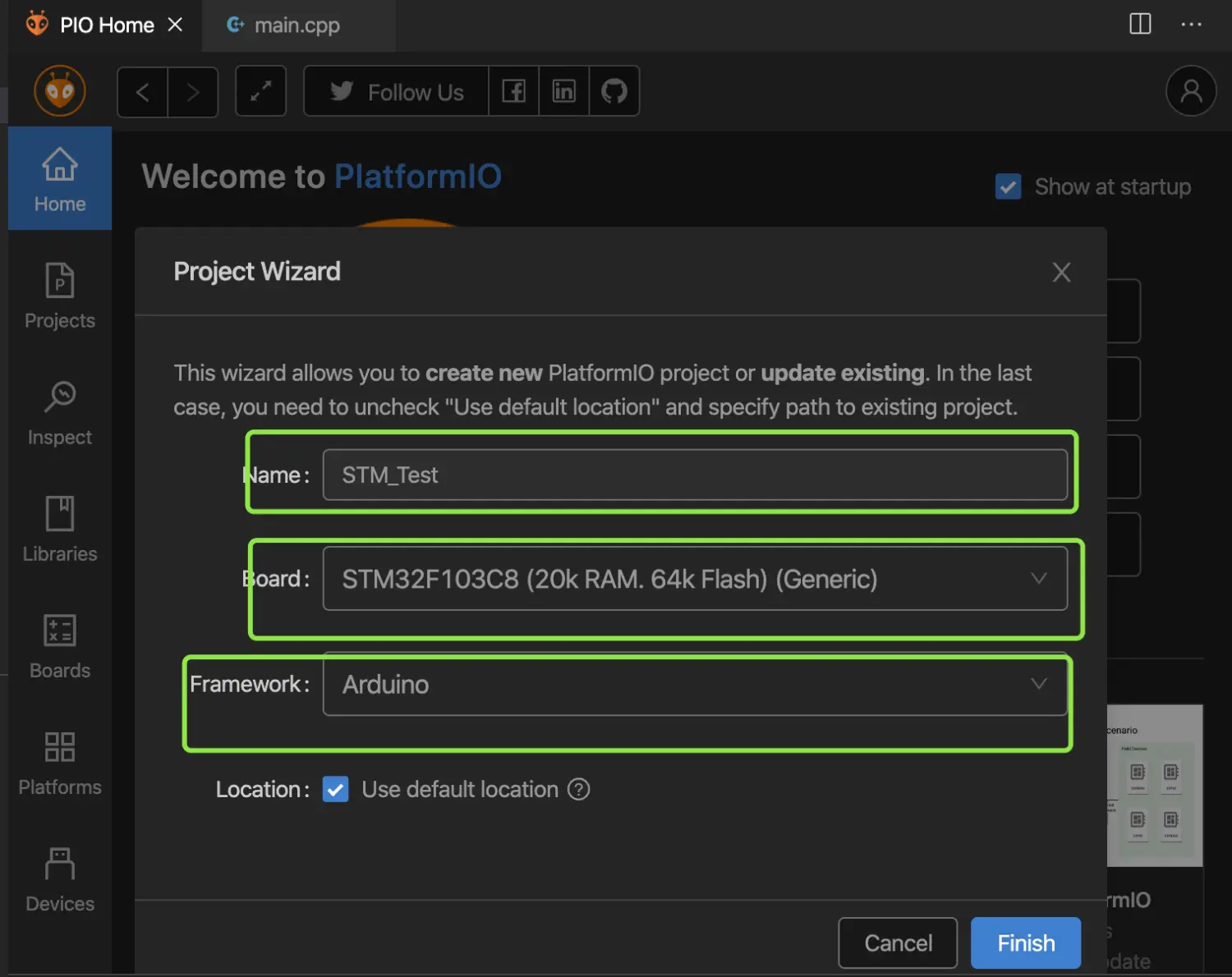The image size is (1232, 977).
Task: Open the Projects sidebar section
Action: tap(60, 296)
